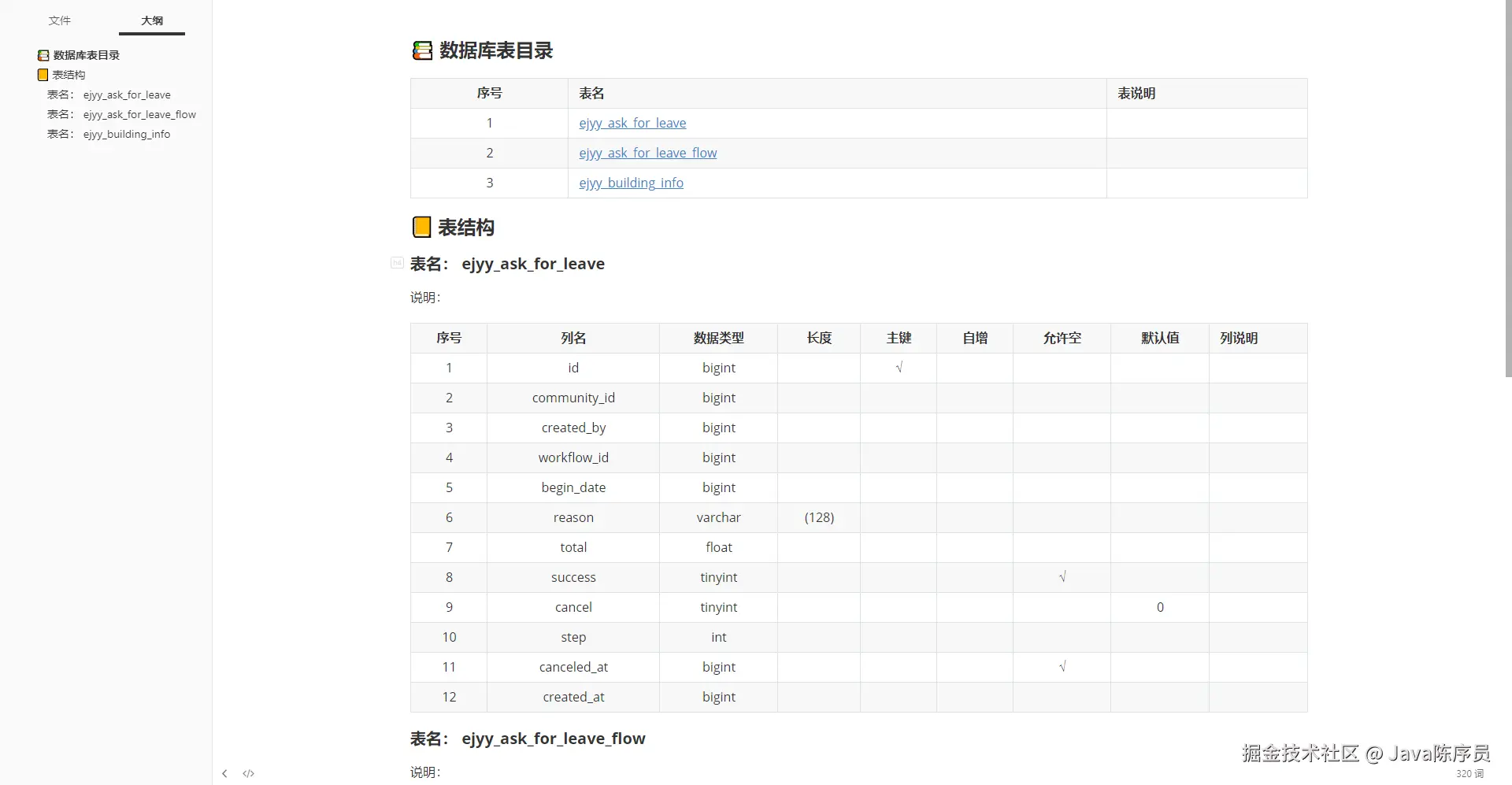Click the workflow_id cell
The width and height of the screenshot is (1512, 785).
[x=573, y=458]
